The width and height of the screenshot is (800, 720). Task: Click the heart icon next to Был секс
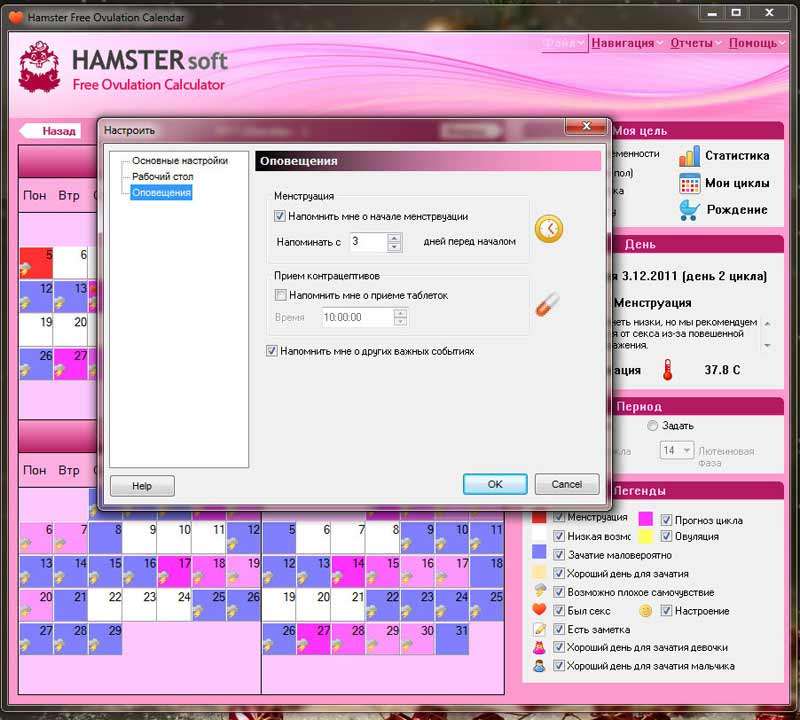(x=539, y=610)
